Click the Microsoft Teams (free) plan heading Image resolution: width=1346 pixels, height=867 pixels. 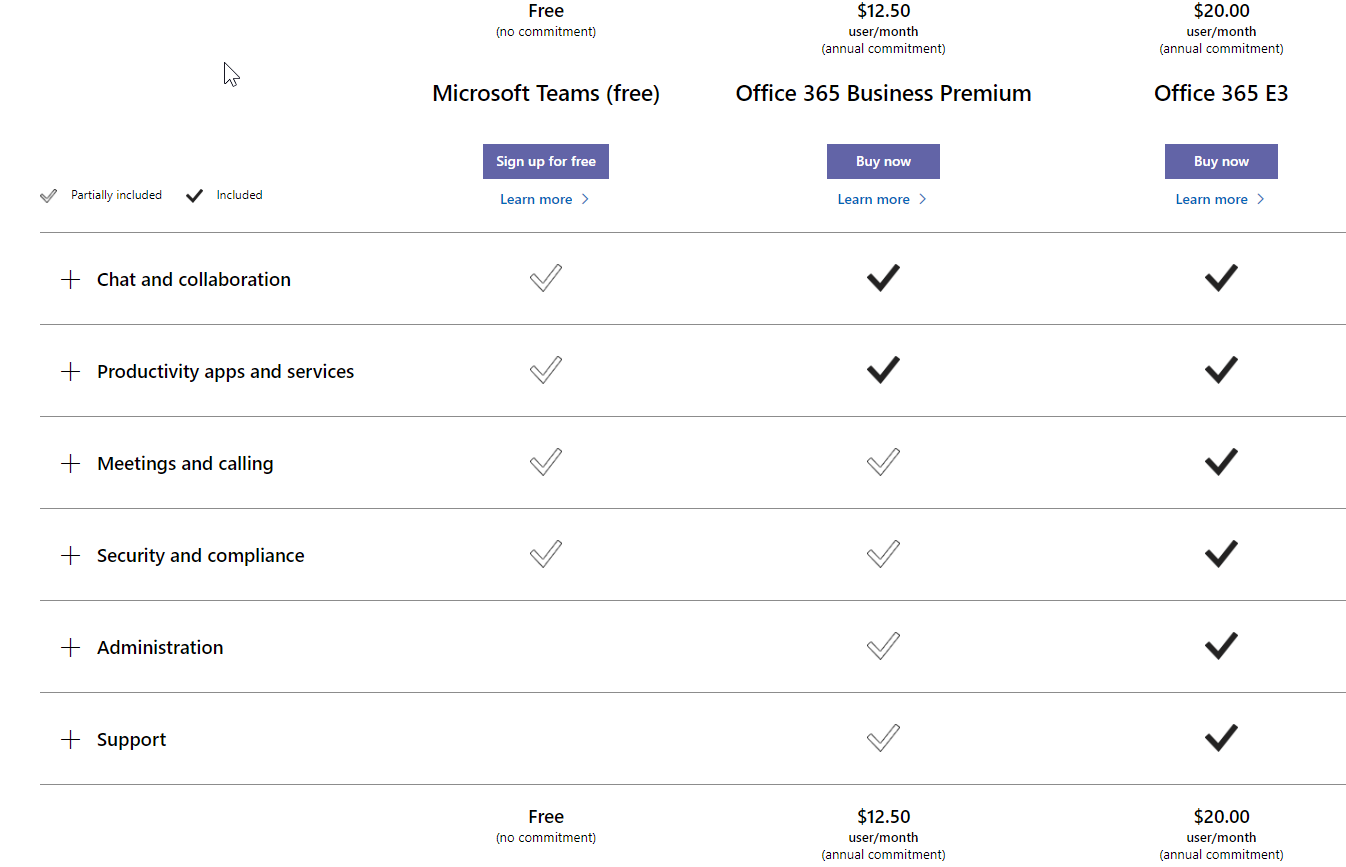click(546, 94)
